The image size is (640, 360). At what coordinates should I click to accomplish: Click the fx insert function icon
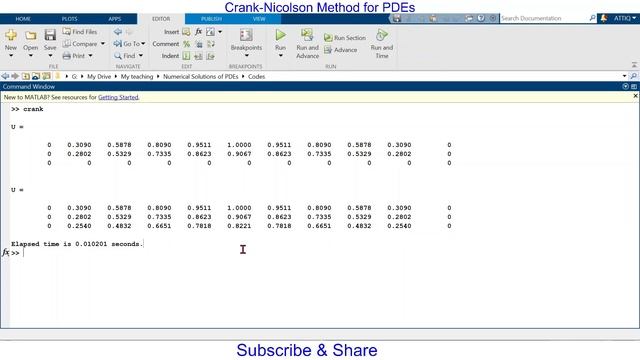click(198, 31)
